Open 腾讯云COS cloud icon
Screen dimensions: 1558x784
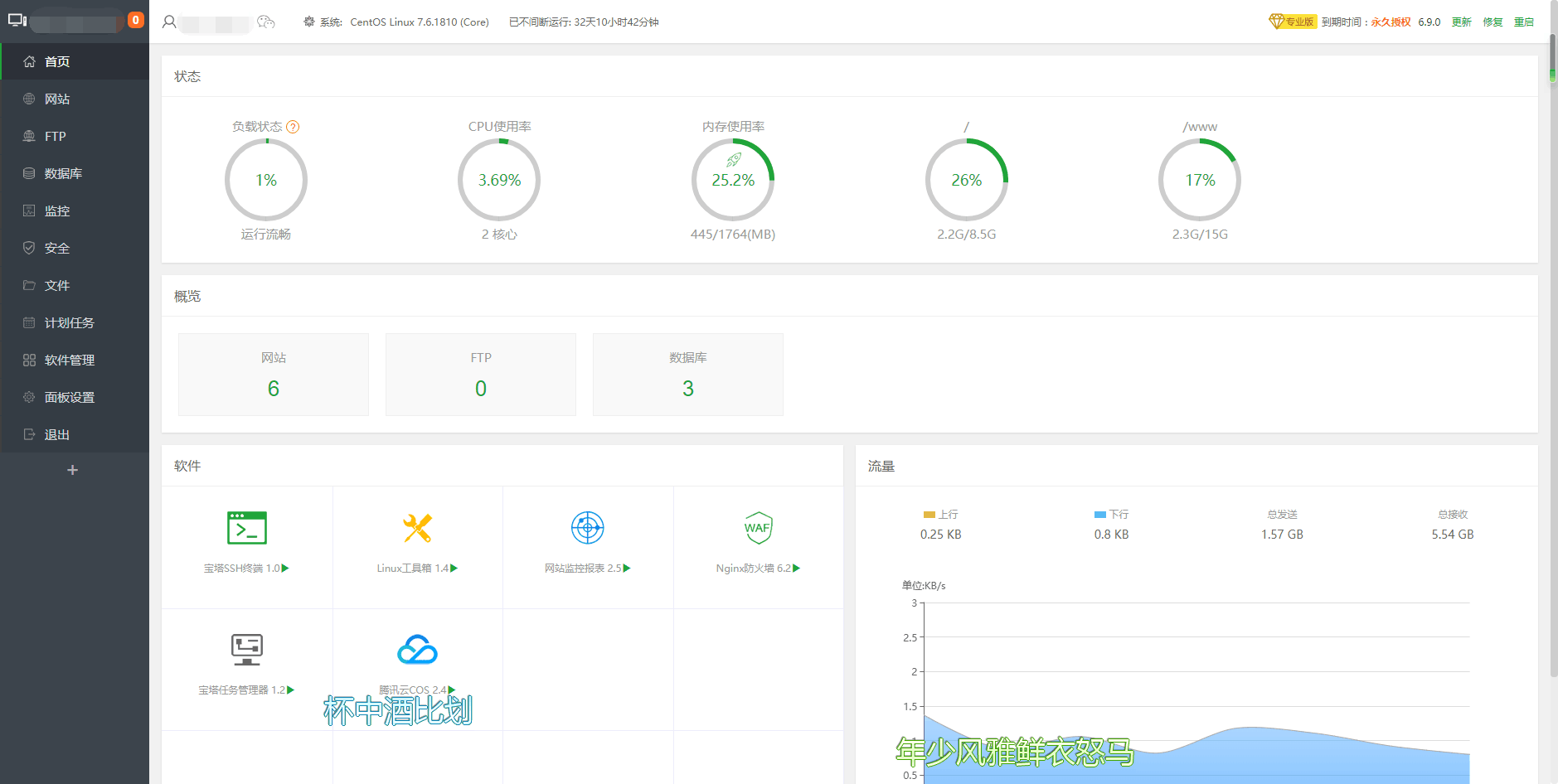418,650
